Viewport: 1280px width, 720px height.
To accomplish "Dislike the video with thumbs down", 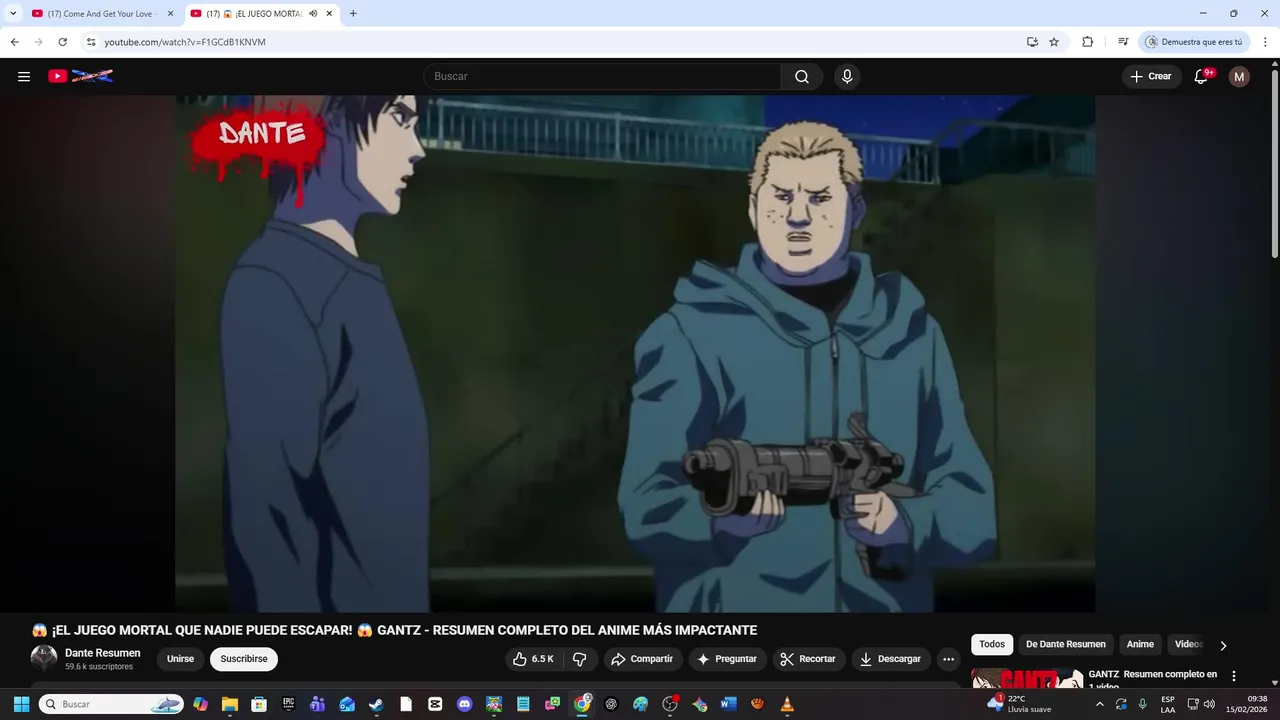I will [x=579, y=659].
